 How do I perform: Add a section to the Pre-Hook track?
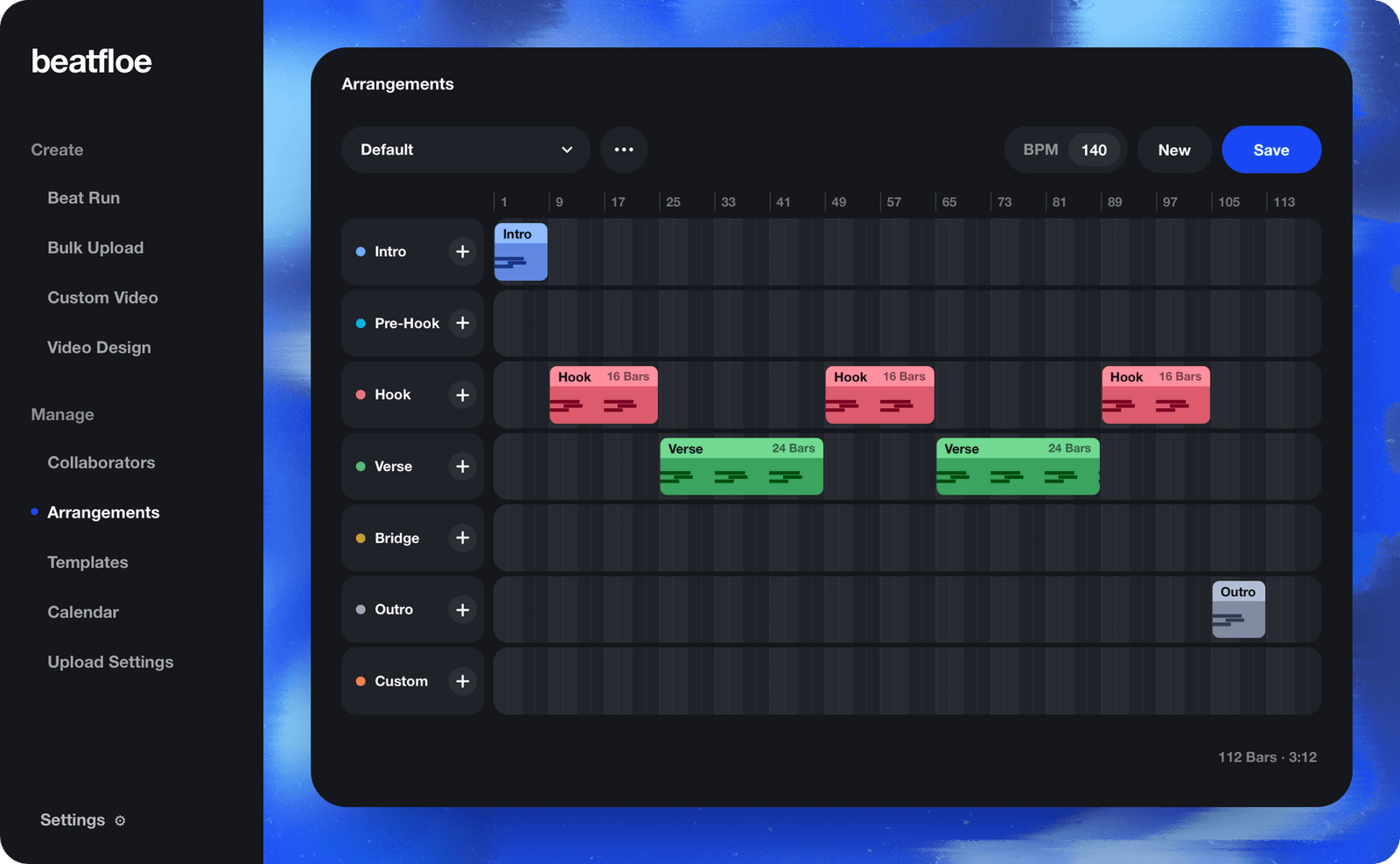point(463,323)
